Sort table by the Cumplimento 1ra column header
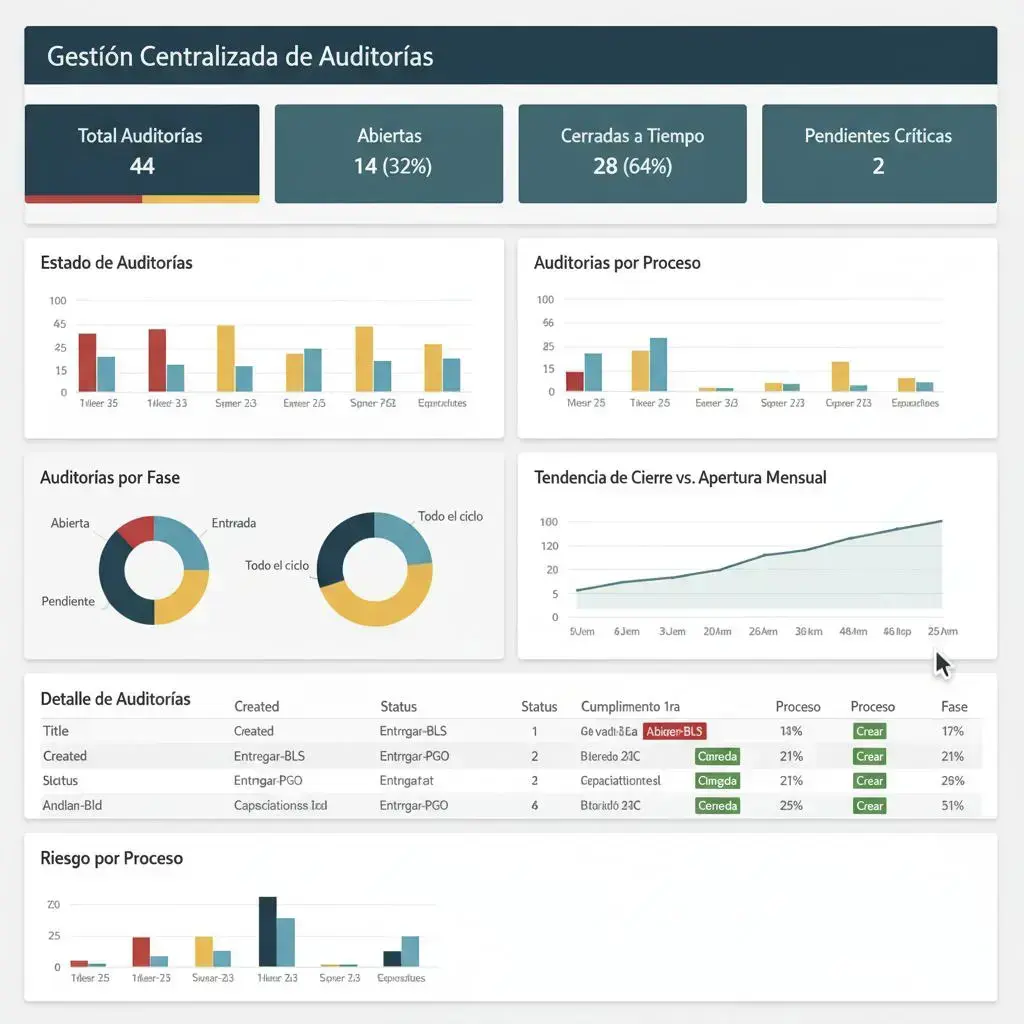The width and height of the screenshot is (1024, 1024). 630,706
